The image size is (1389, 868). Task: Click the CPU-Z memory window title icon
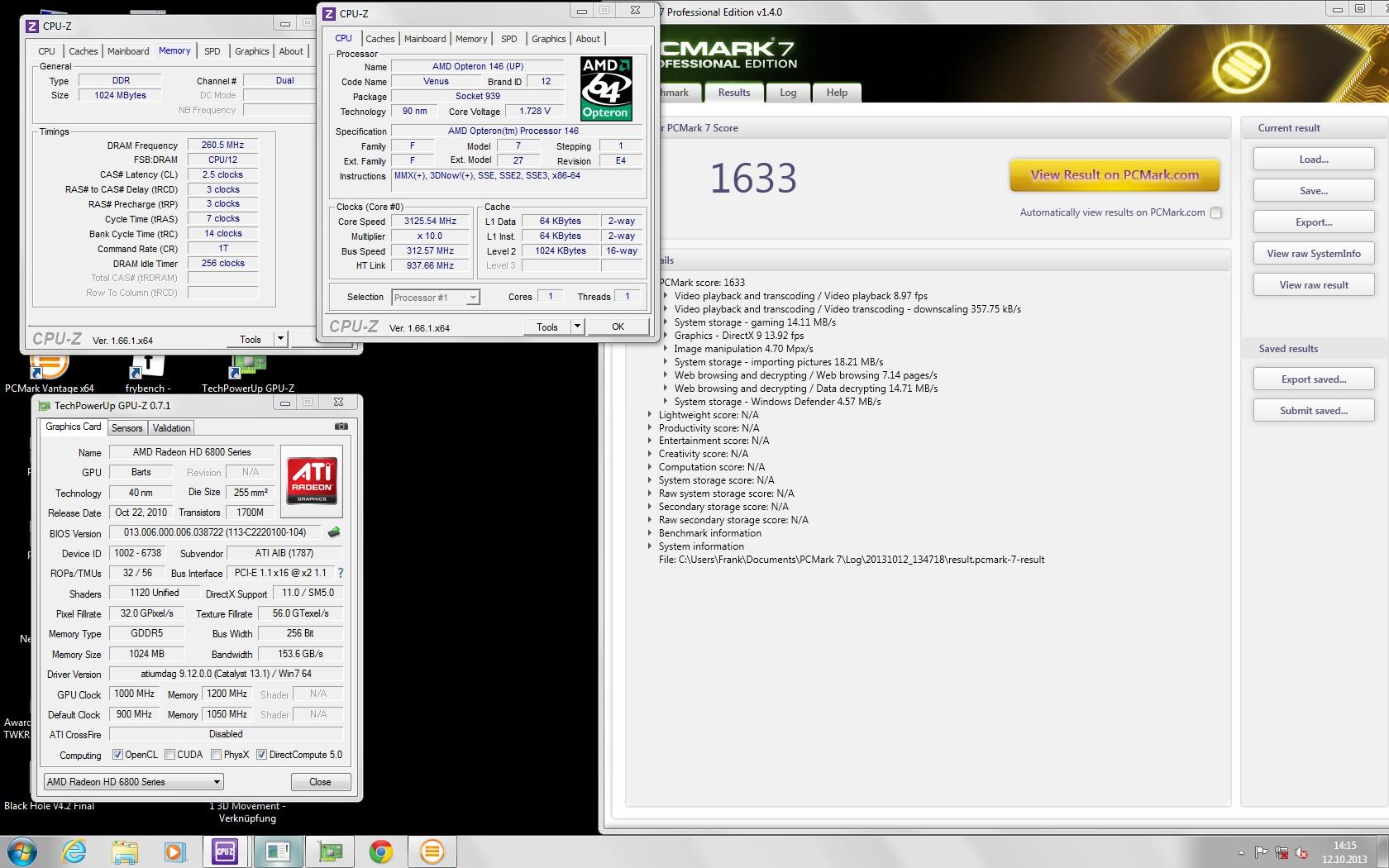pos(32,26)
